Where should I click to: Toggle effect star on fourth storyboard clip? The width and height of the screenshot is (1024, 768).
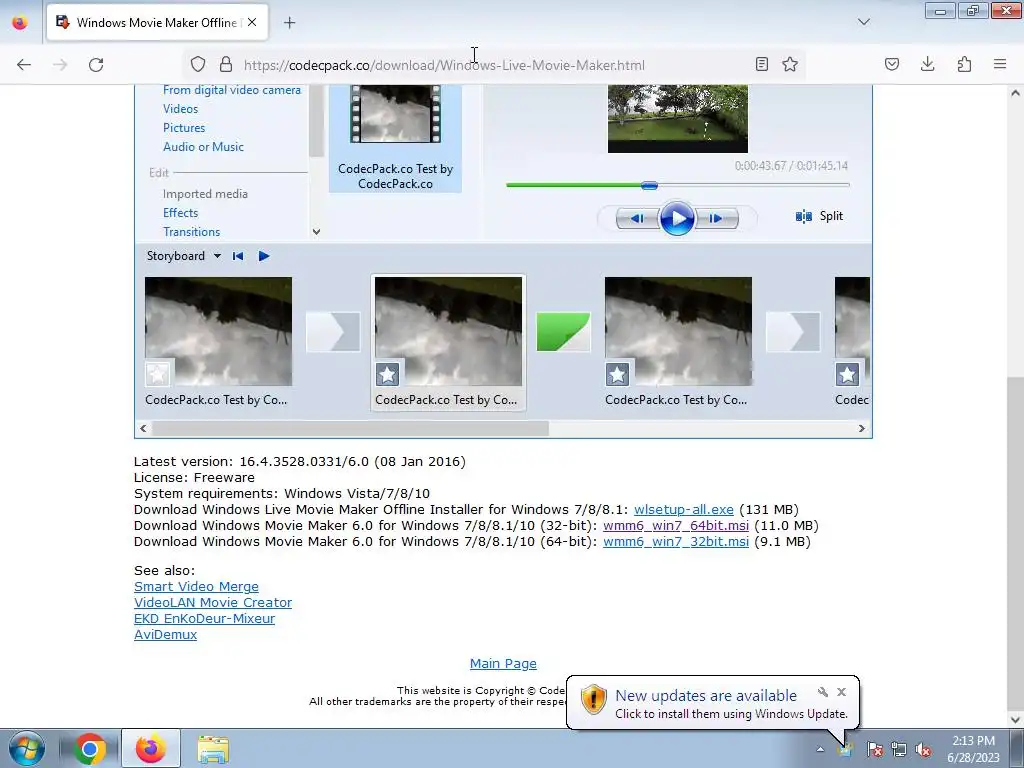pyautogui.click(x=848, y=374)
